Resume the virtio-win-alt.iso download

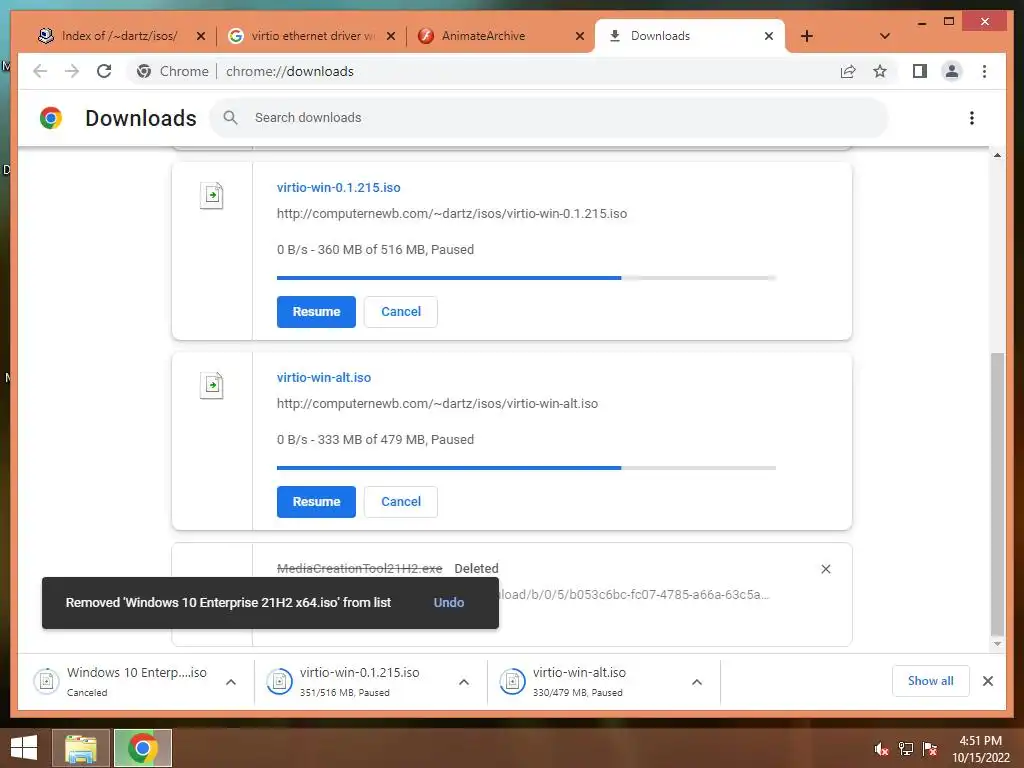click(316, 502)
